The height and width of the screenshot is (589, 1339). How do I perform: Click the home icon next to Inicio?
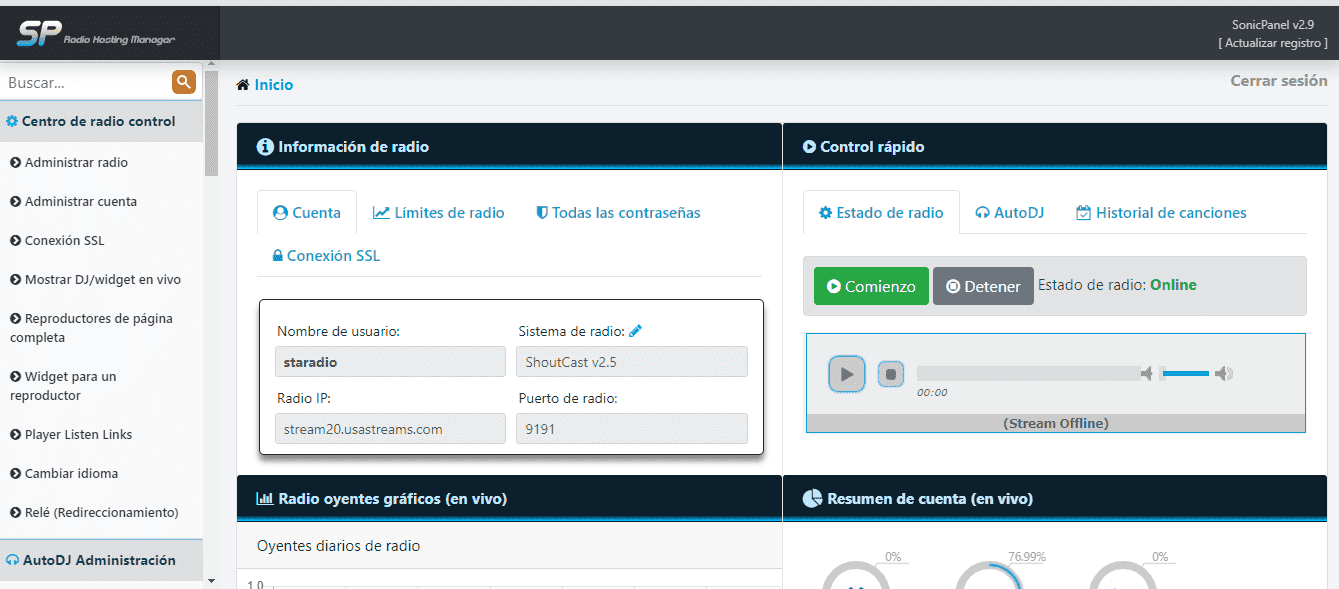pos(243,85)
